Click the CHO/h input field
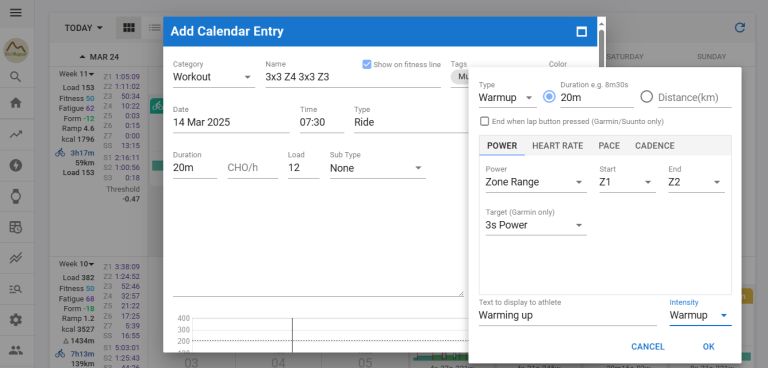768x368 pixels. pos(253,168)
